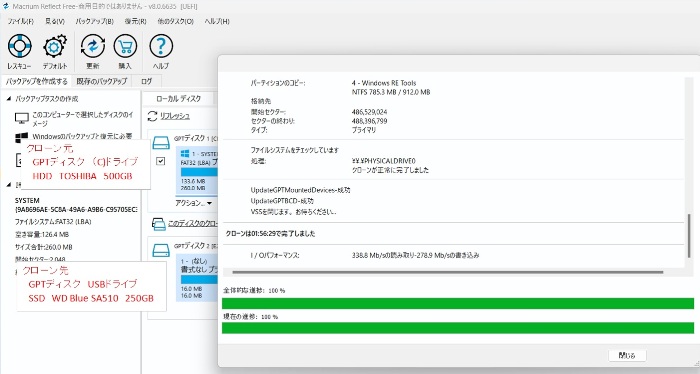Click the Rescue (レスキュー) lifebuoy icon
The width and height of the screenshot is (700, 374).
[x=19, y=46]
